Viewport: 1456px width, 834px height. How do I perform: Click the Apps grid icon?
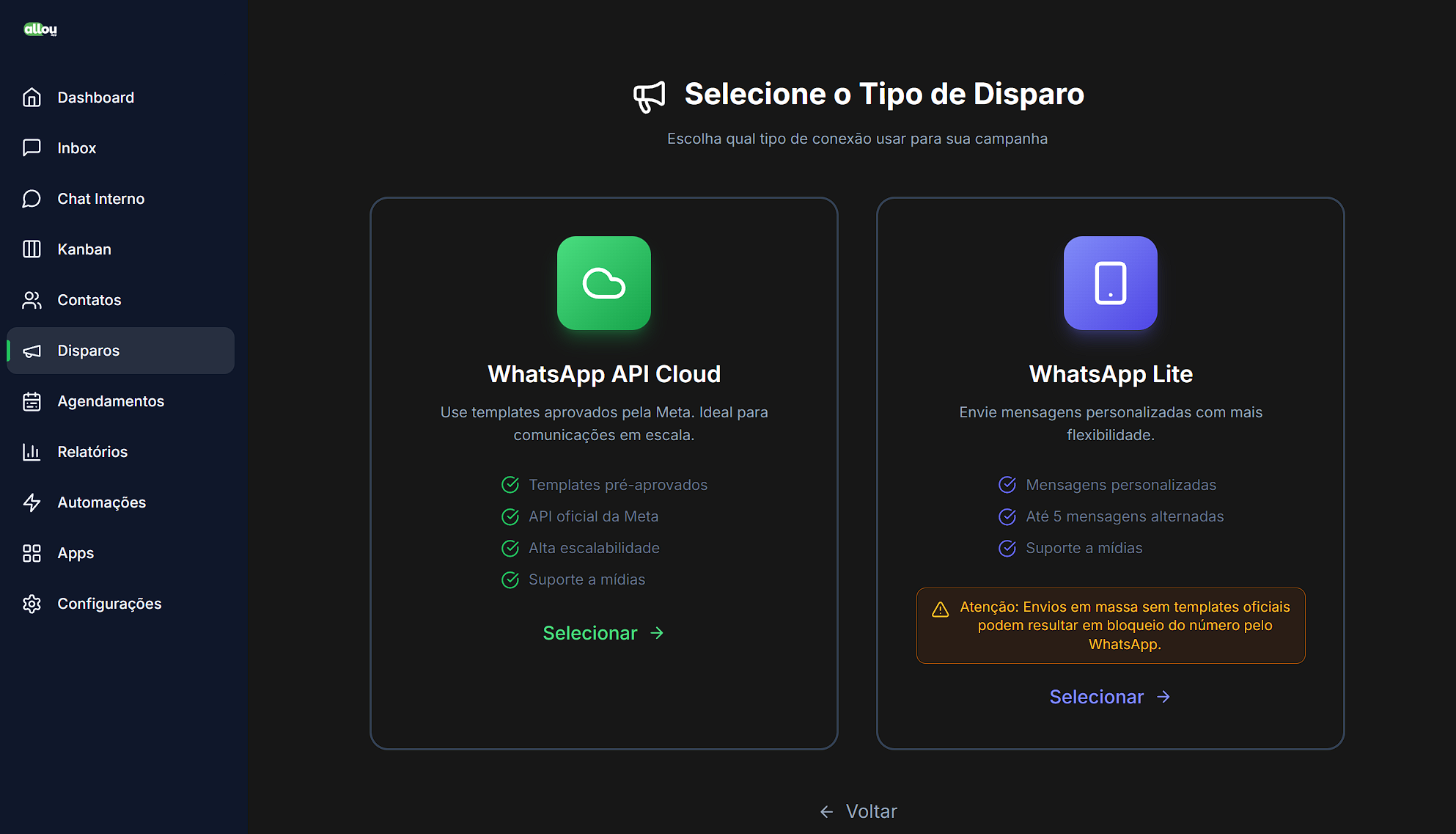tap(32, 553)
